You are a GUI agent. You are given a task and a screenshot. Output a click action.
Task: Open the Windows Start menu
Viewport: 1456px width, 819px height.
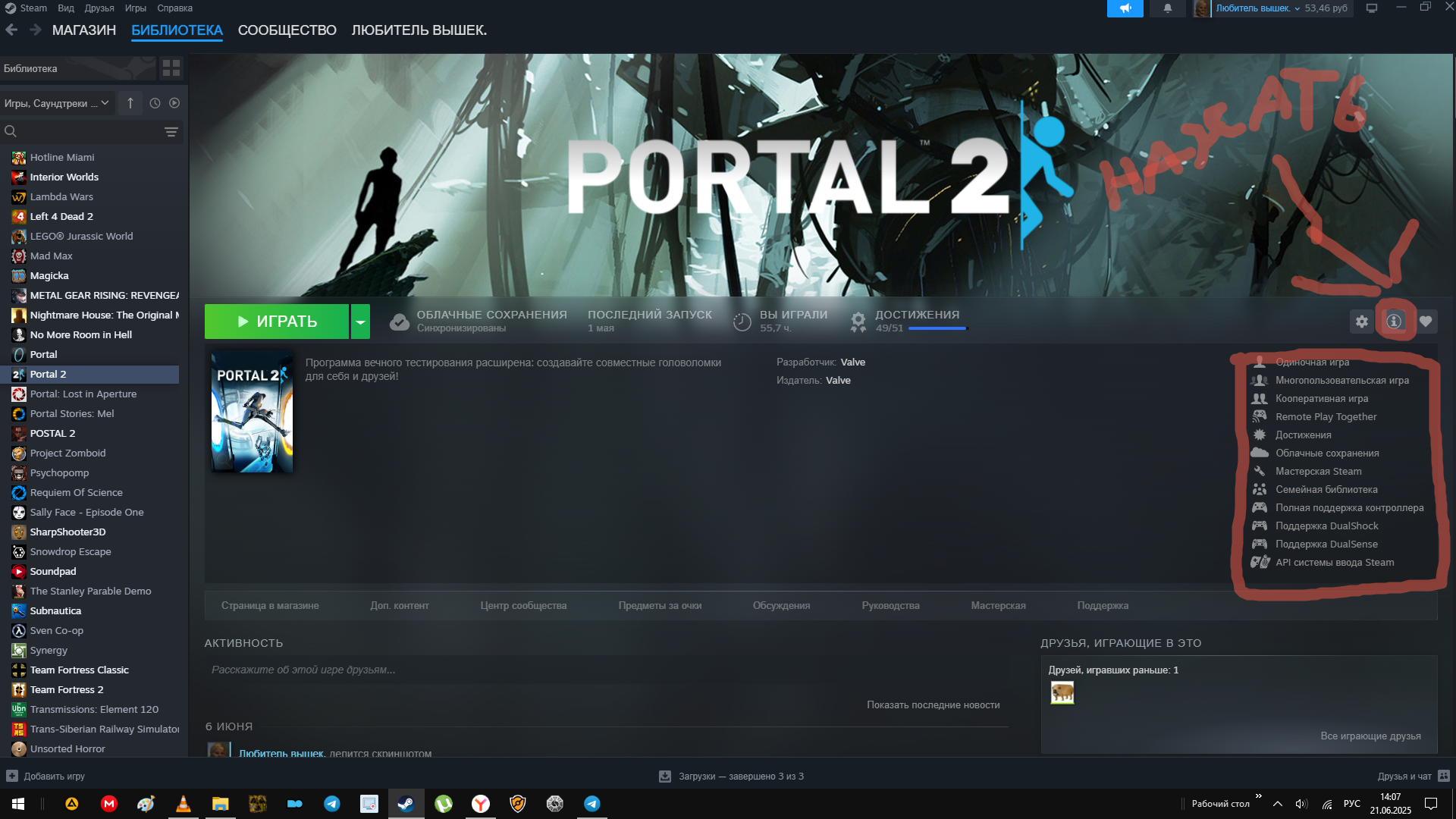click(18, 804)
